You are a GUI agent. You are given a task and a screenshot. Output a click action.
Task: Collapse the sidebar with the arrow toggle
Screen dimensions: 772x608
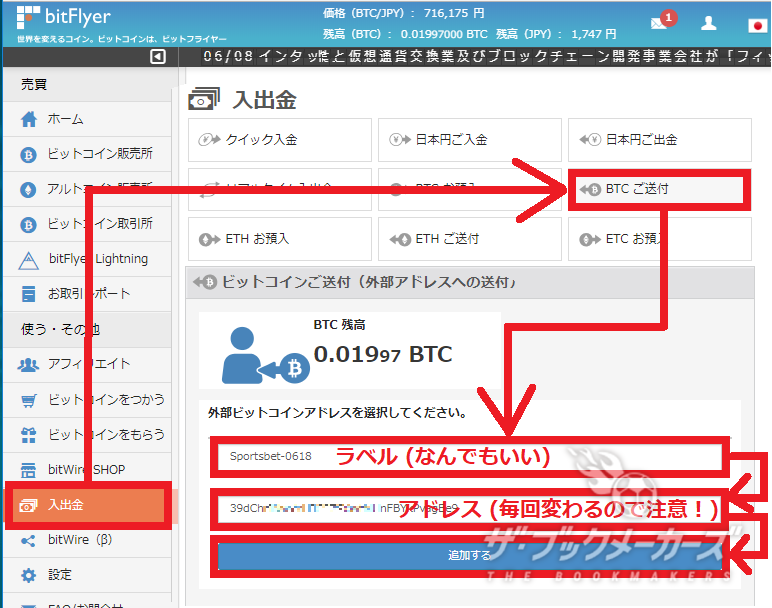pyautogui.click(x=158, y=57)
